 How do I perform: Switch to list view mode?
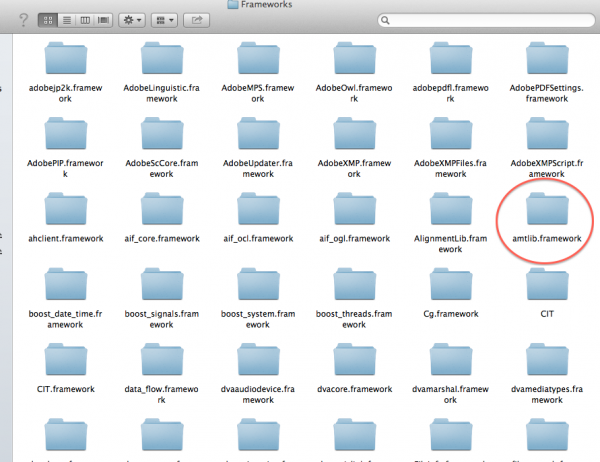(x=67, y=20)
